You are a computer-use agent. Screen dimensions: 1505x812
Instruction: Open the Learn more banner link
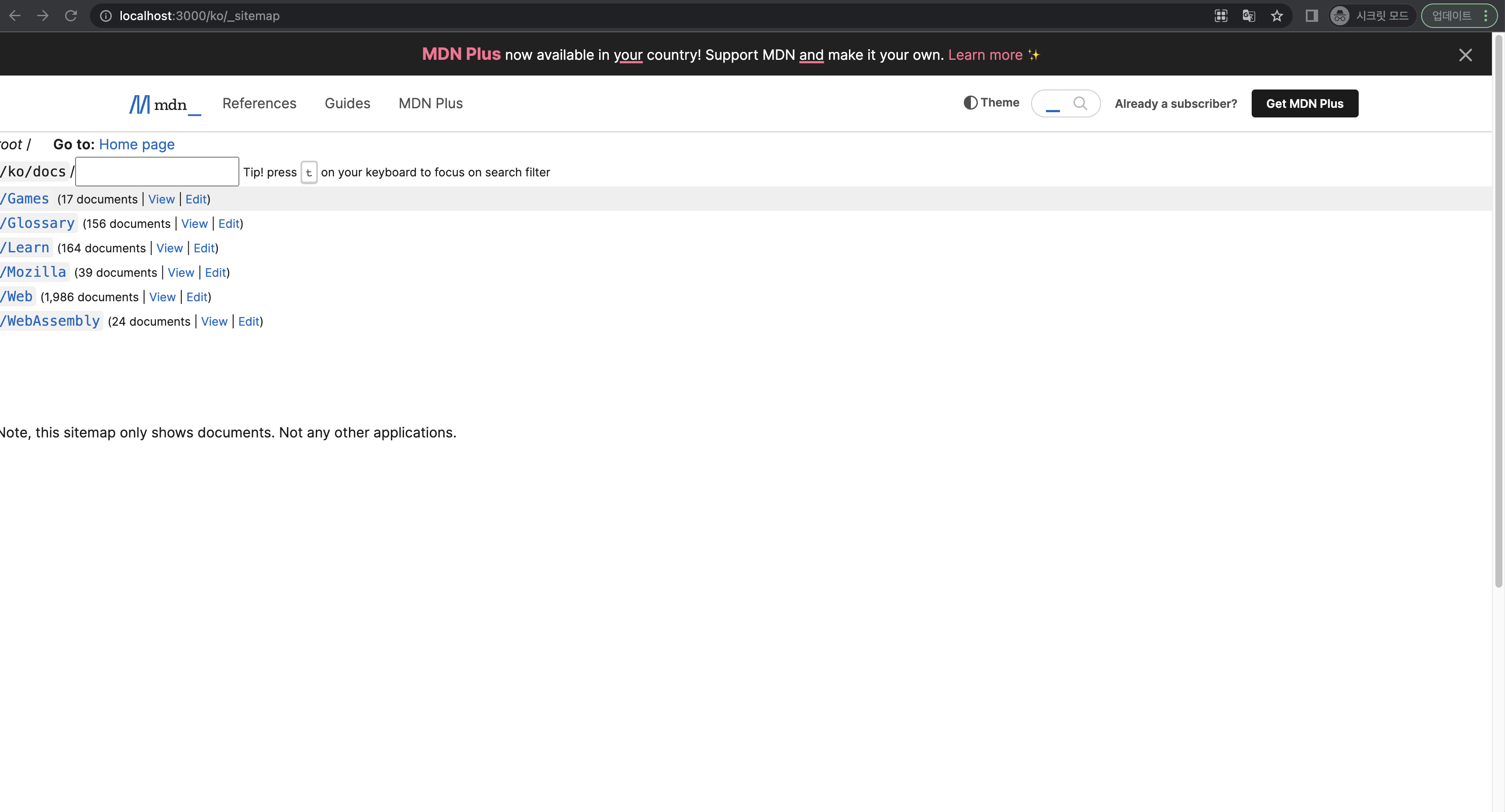(985, 55)
